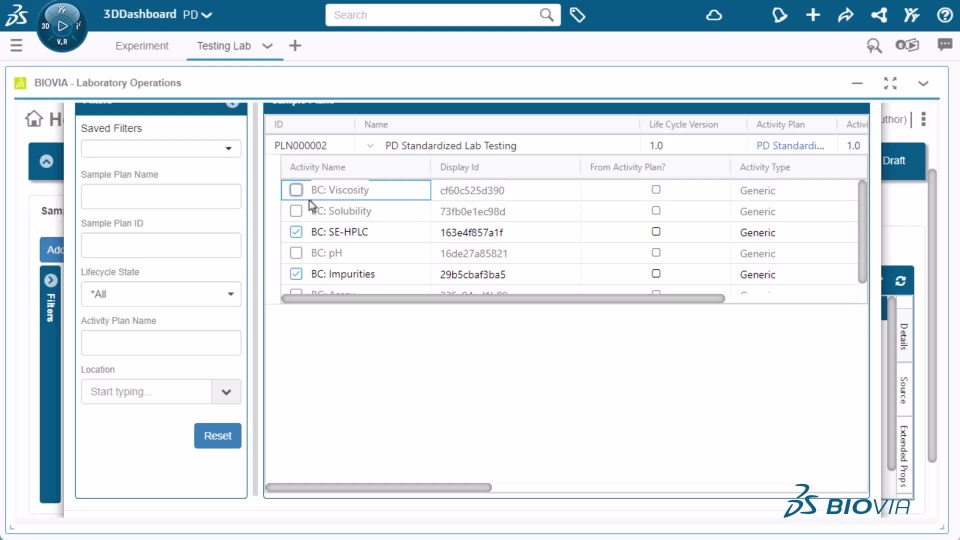Screen dimensions: 960x540
Task: Toggle From Activity Plan box for BC: Solubility
Action: pos(656,211)
